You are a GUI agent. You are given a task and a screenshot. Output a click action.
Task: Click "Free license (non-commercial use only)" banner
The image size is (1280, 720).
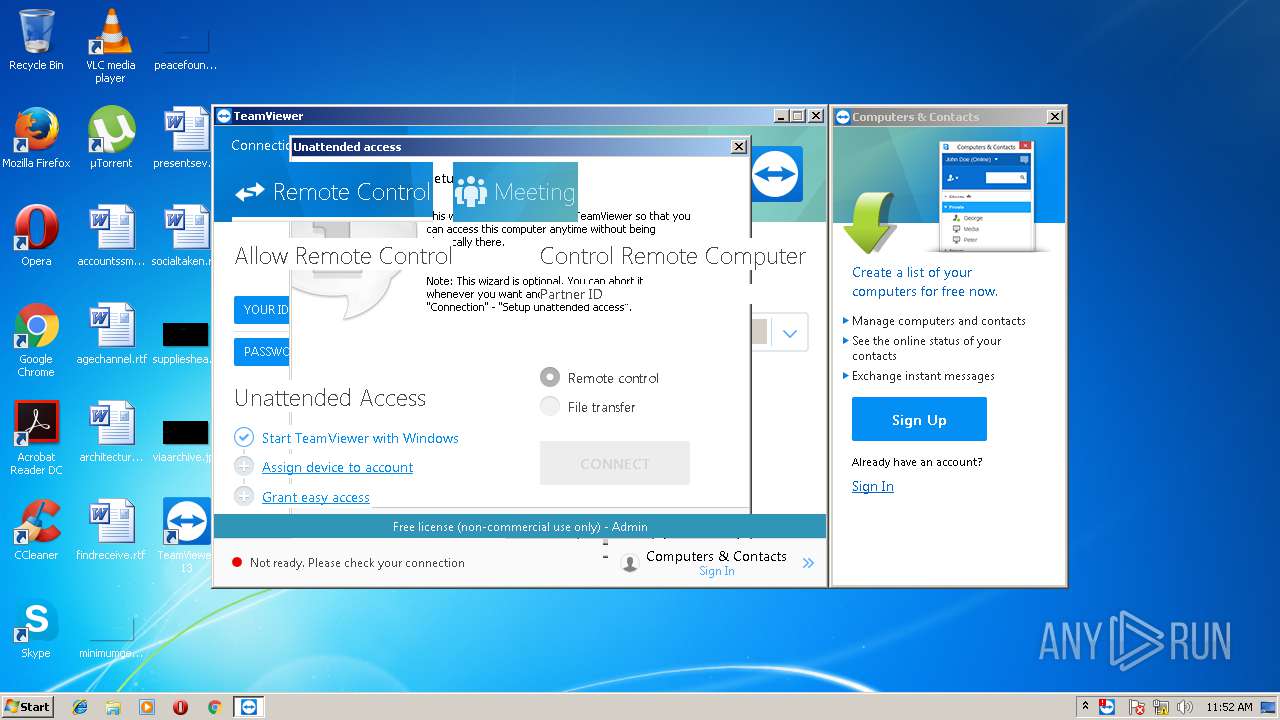[x=520, y=526]
